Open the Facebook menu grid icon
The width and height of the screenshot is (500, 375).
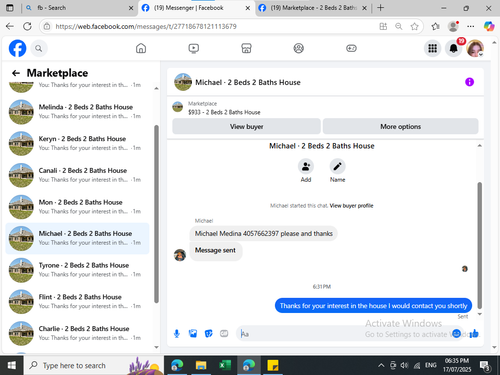[x=432, y=49]
